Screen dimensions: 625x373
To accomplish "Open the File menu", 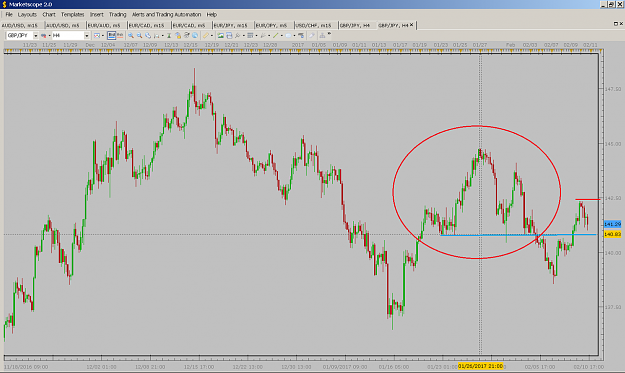I will click(9, 14).
